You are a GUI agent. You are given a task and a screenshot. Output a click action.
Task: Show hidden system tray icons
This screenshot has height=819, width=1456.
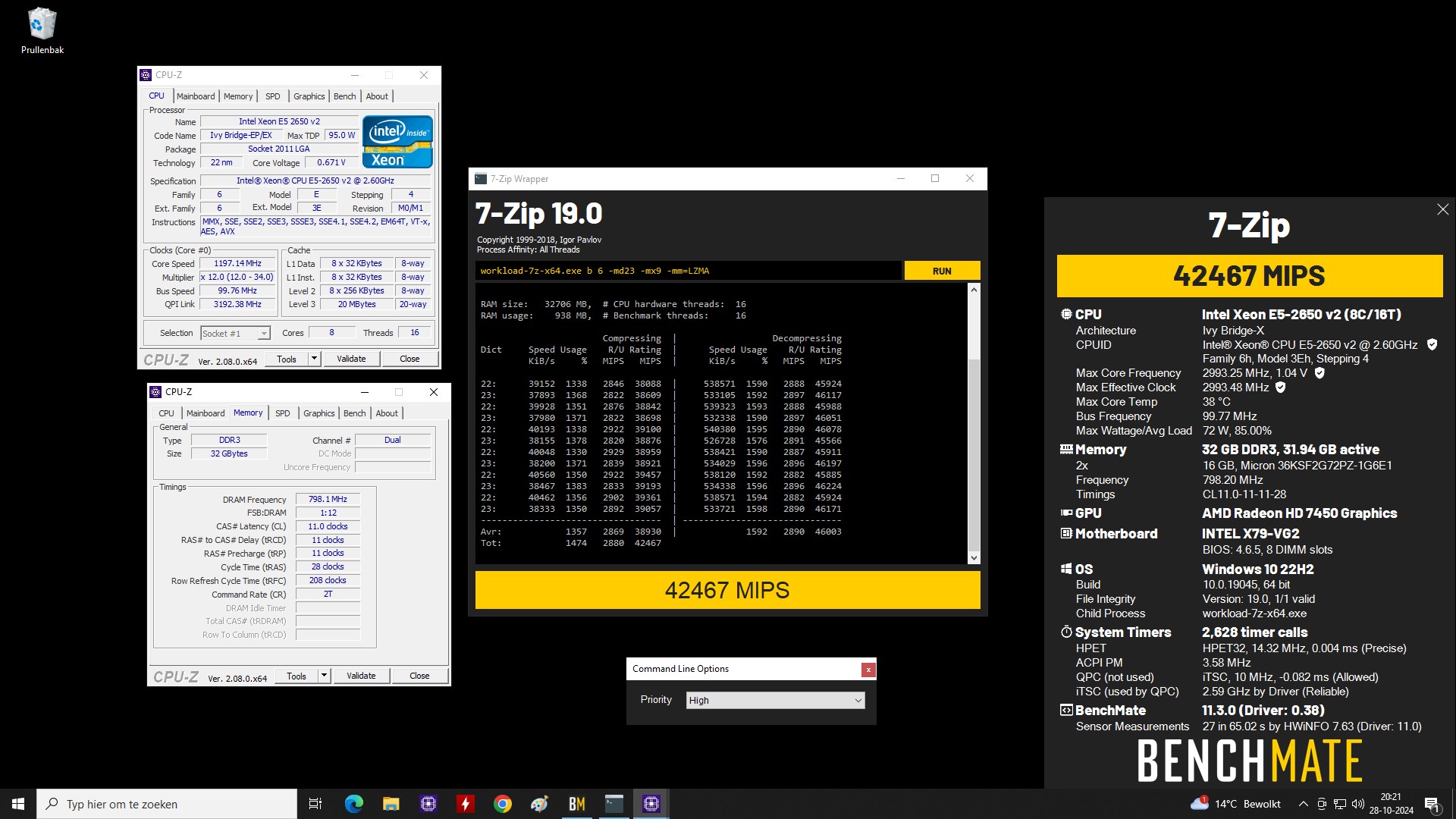1303,804
